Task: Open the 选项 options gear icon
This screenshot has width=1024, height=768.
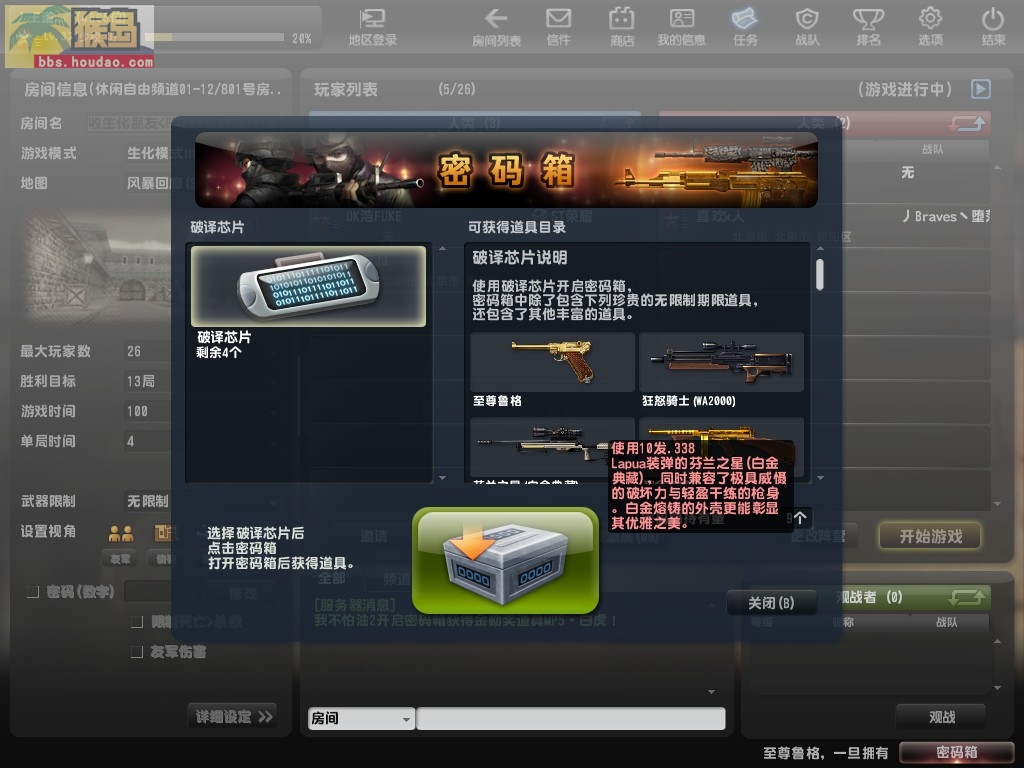Action: tap(930, 27)
